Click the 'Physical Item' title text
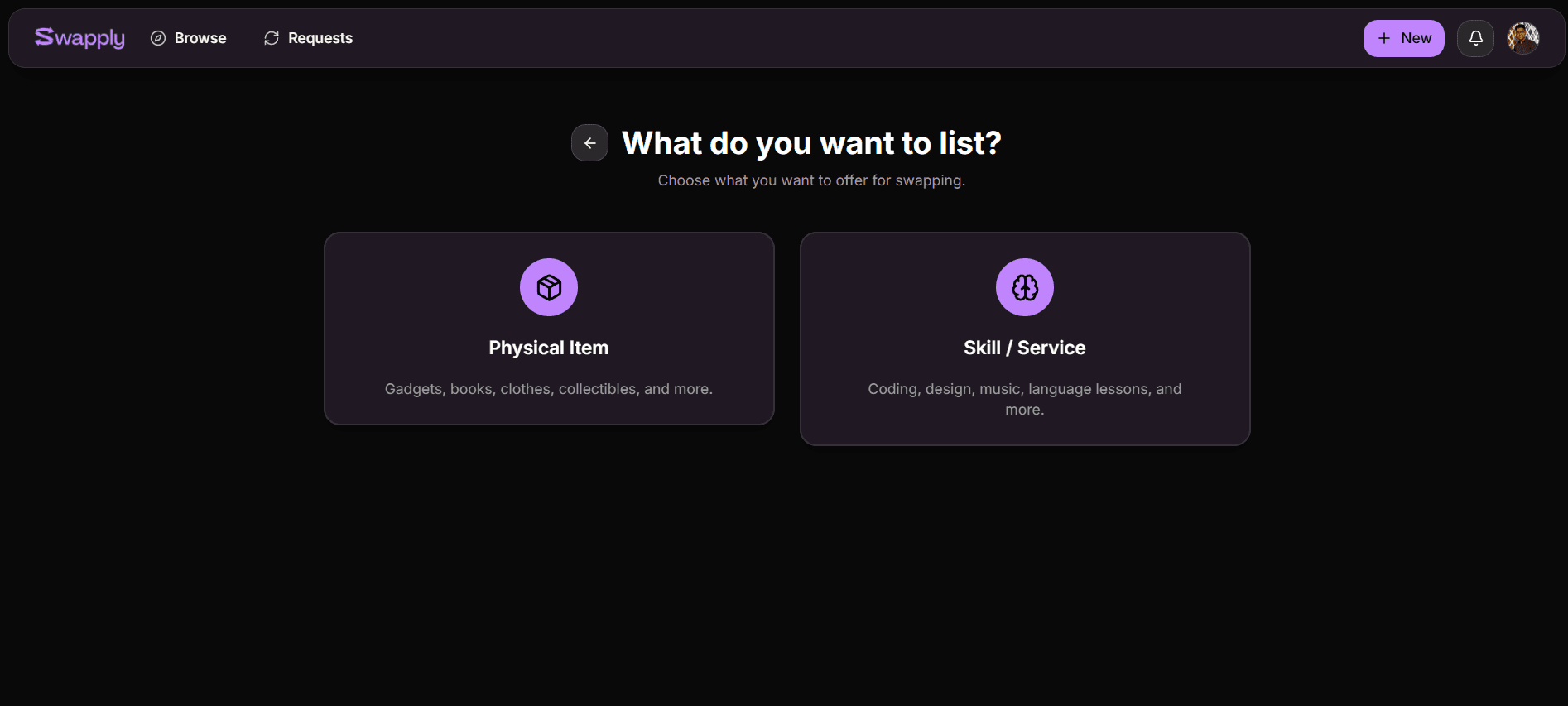The height and width of the screenshot is (706, 1568). tap(548, 348)
